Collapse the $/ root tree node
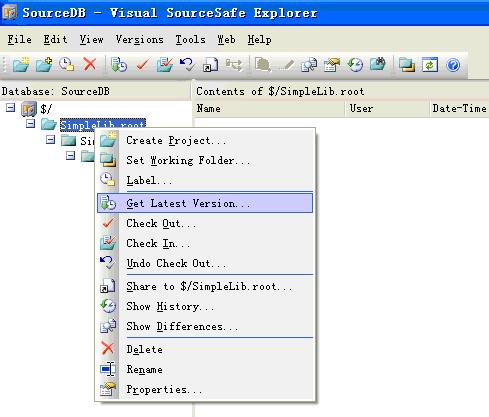Viewport: 489px width, 417px height. (x=11, y=108)
